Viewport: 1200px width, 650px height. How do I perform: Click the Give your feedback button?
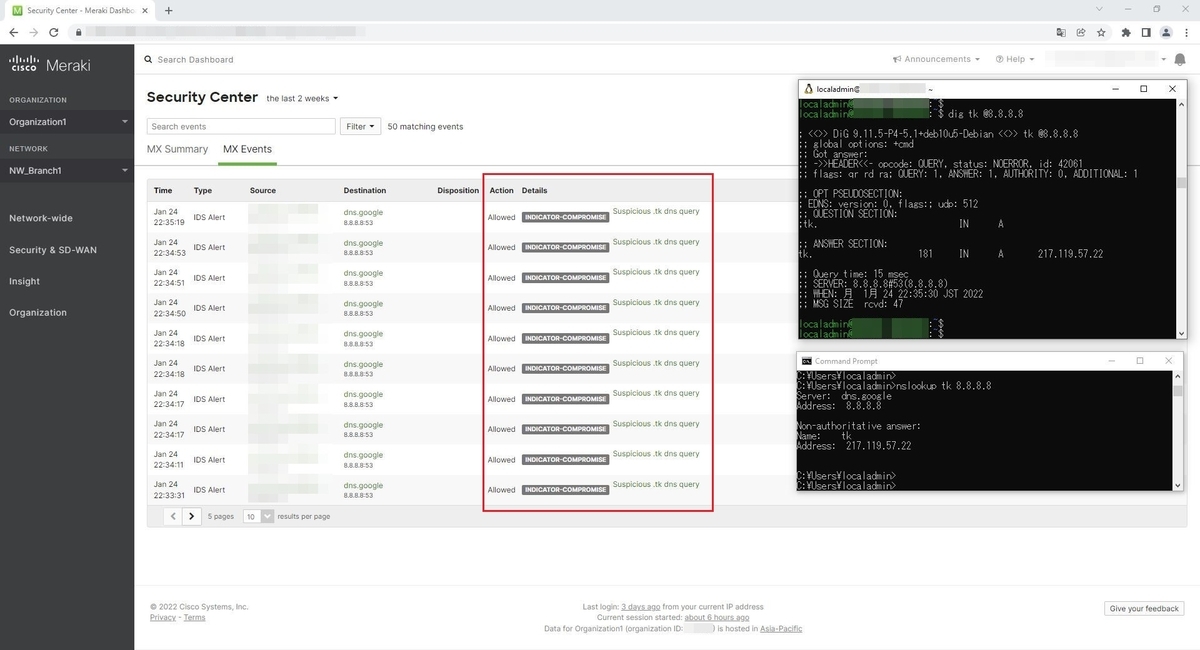(1143, 608)
